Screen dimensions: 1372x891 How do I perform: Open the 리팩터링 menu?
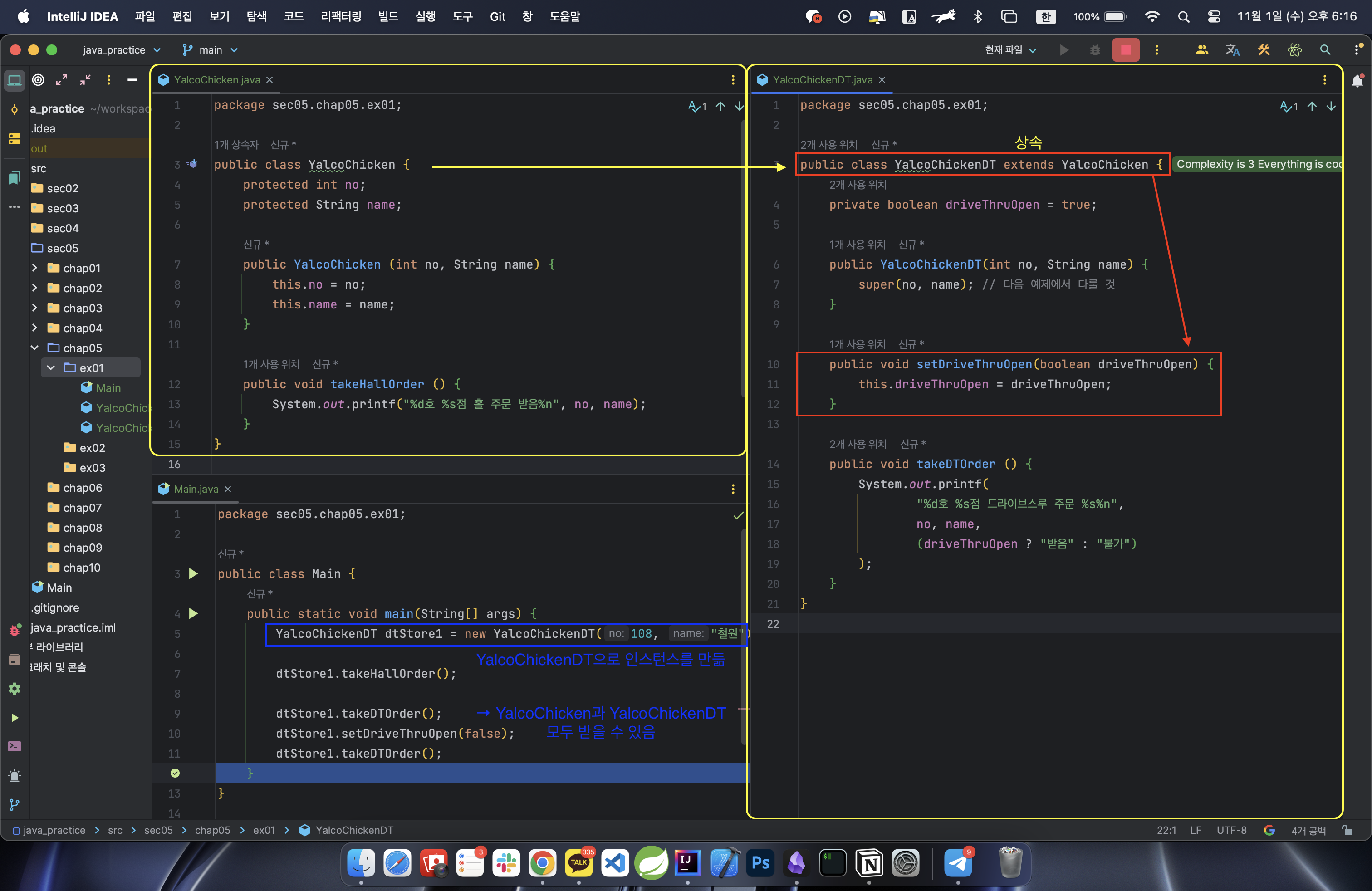coord(341,17)
